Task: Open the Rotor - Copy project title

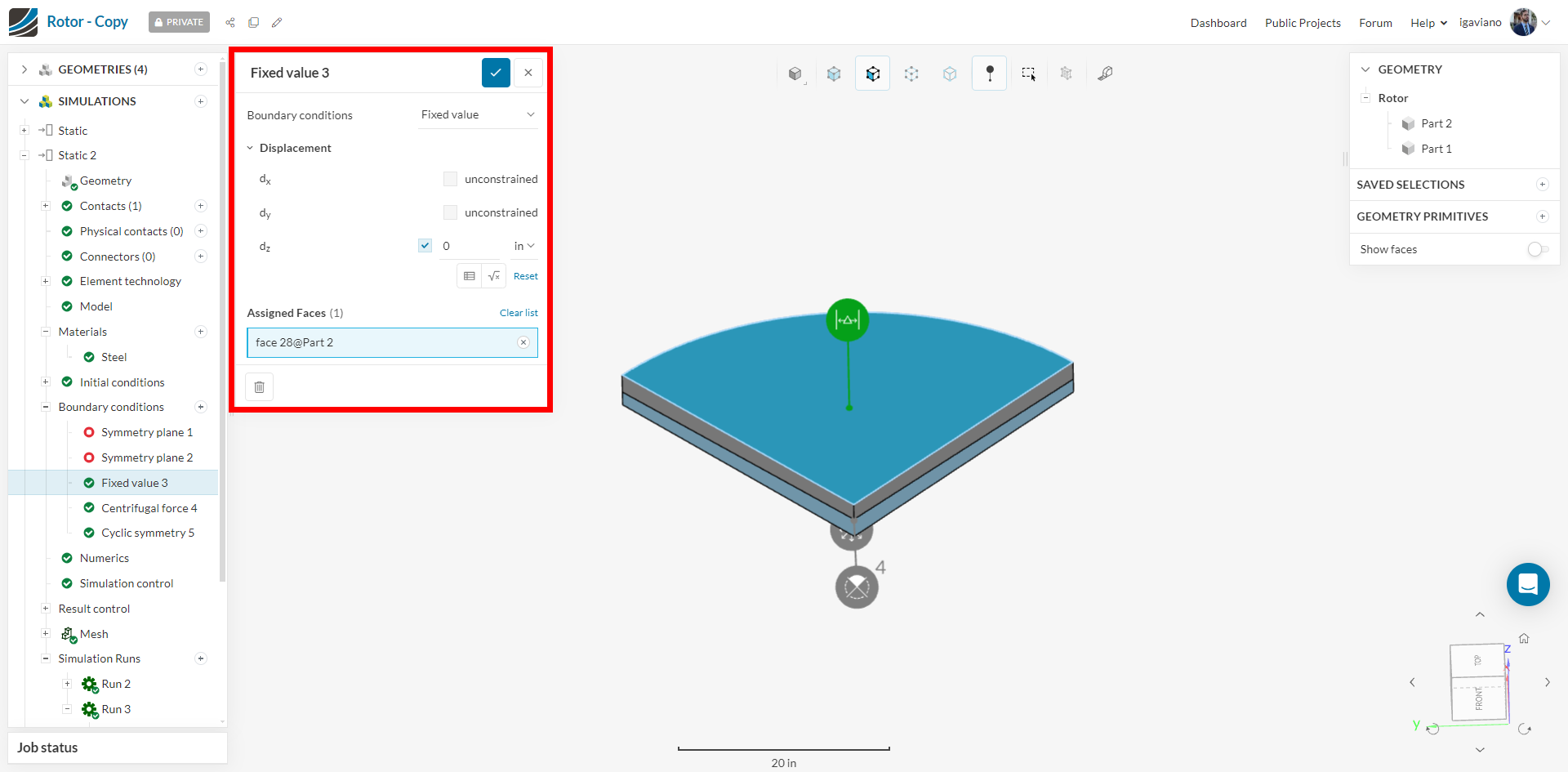Action: pos(87,22)
